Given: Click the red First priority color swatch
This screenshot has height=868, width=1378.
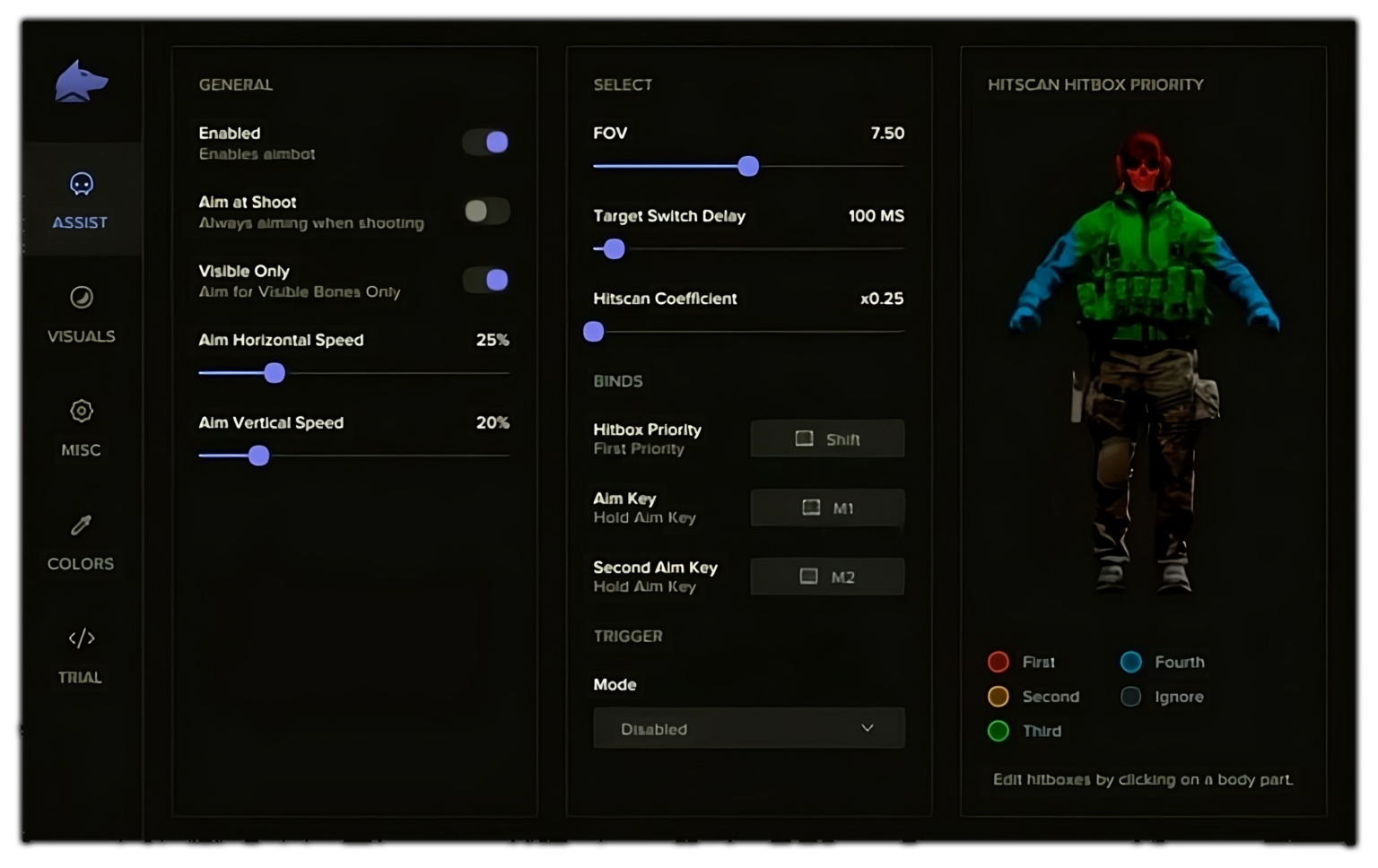Looking at the screenshot, I should [x=998, y=662].
